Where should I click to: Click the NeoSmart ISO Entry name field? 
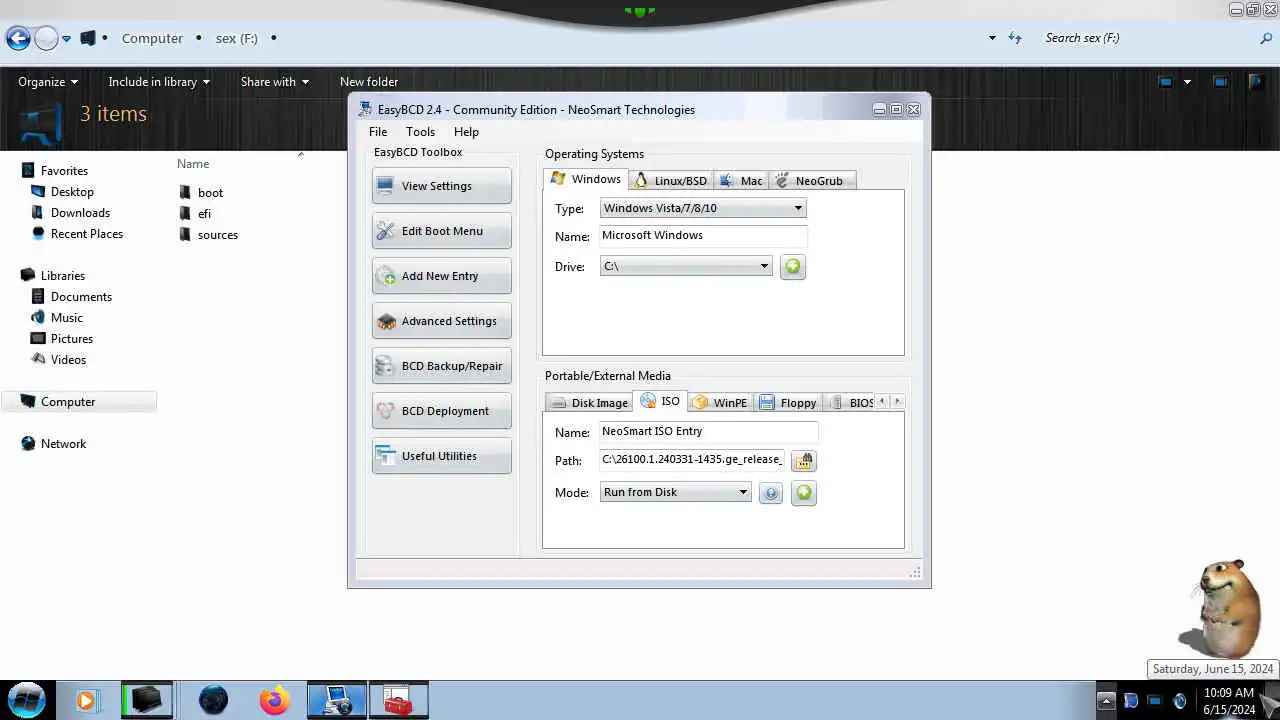pyautogui.click(x=708, y=432)
